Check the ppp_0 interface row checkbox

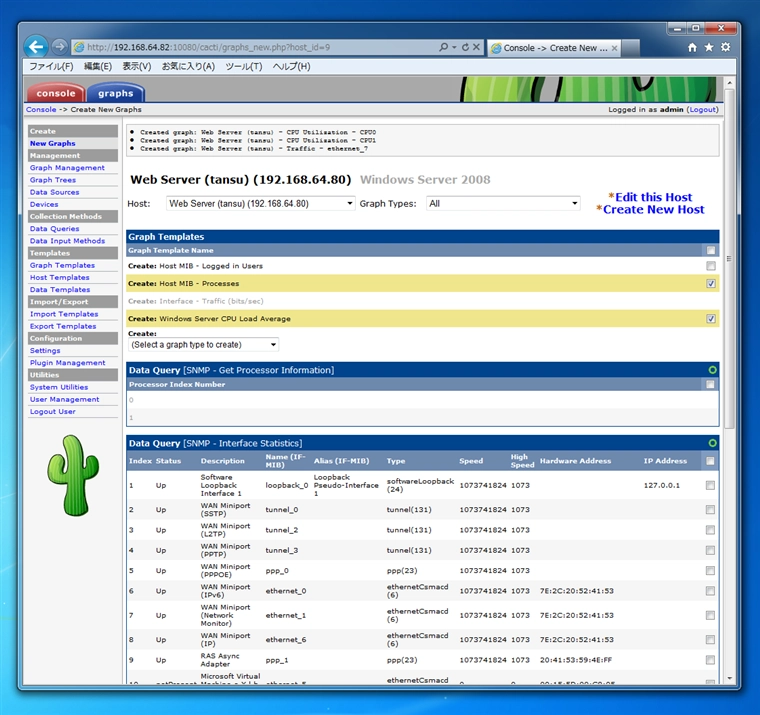click(710, 571)
